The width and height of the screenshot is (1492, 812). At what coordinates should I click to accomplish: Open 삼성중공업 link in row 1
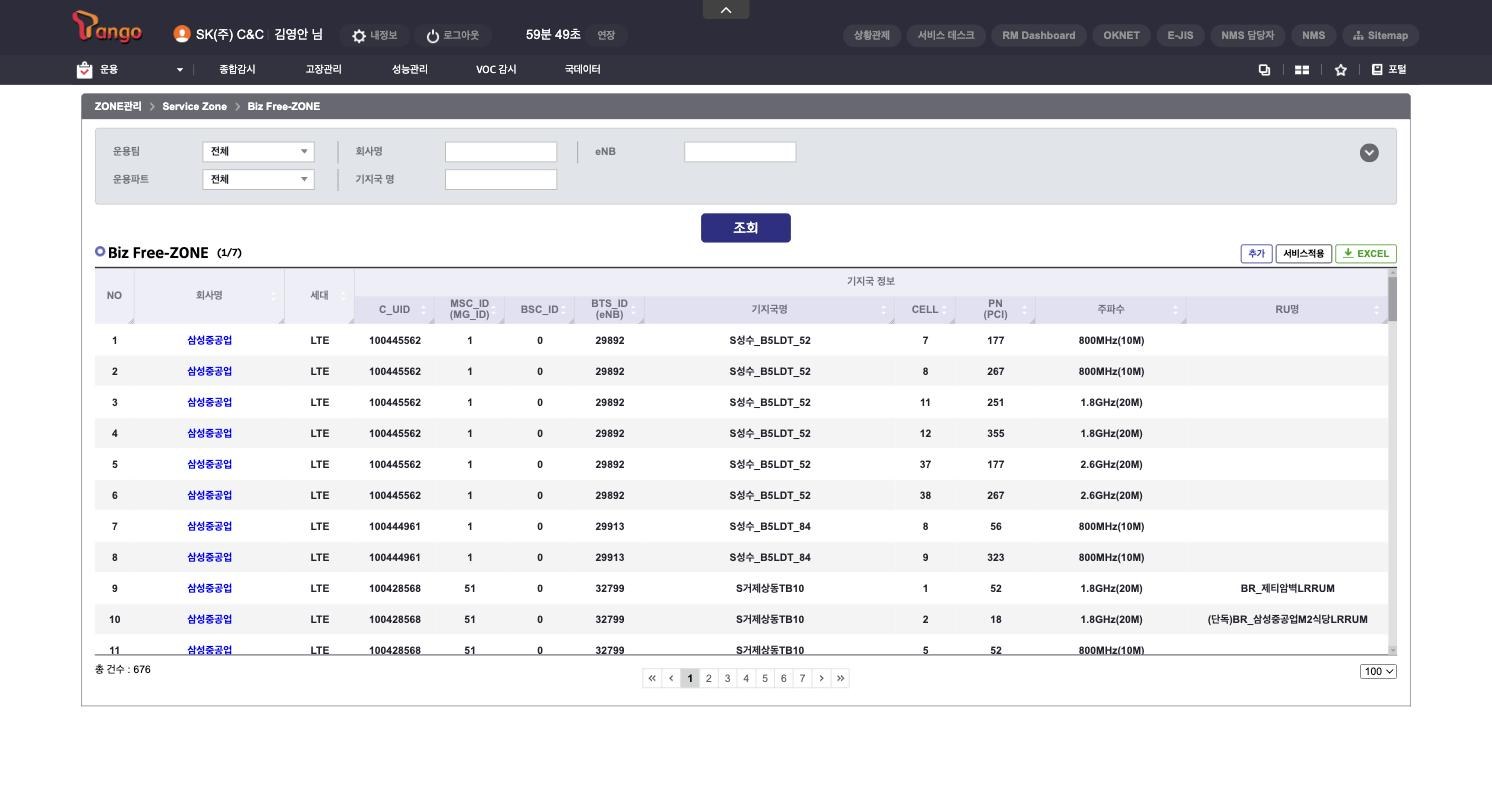pos(209,341)
